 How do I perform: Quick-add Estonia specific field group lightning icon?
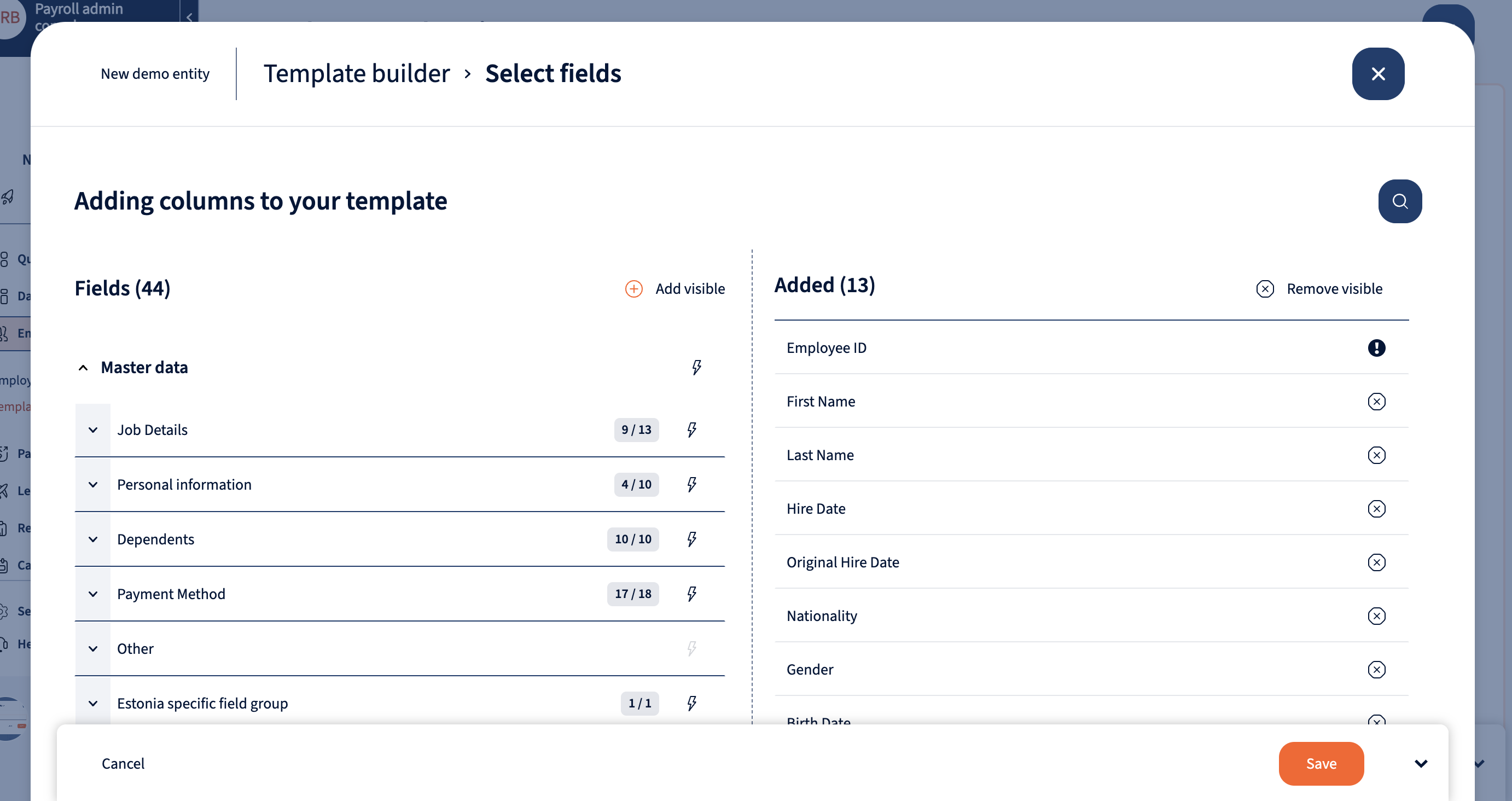click(x=691, y=703)
